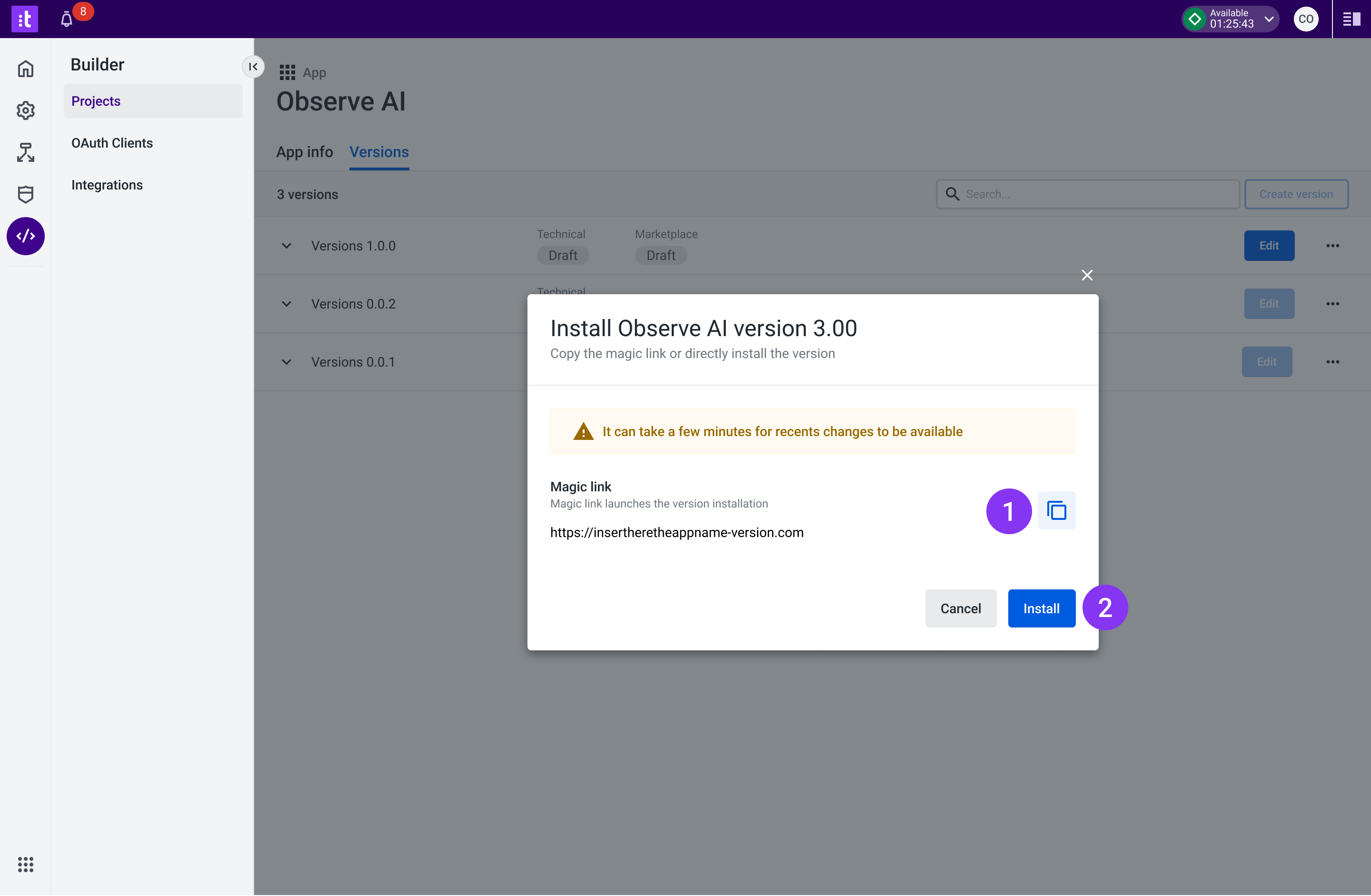This screenshot has height=896, width=1371.
Task: Open OAuth Clients menu item
Action: pos(112,143)
